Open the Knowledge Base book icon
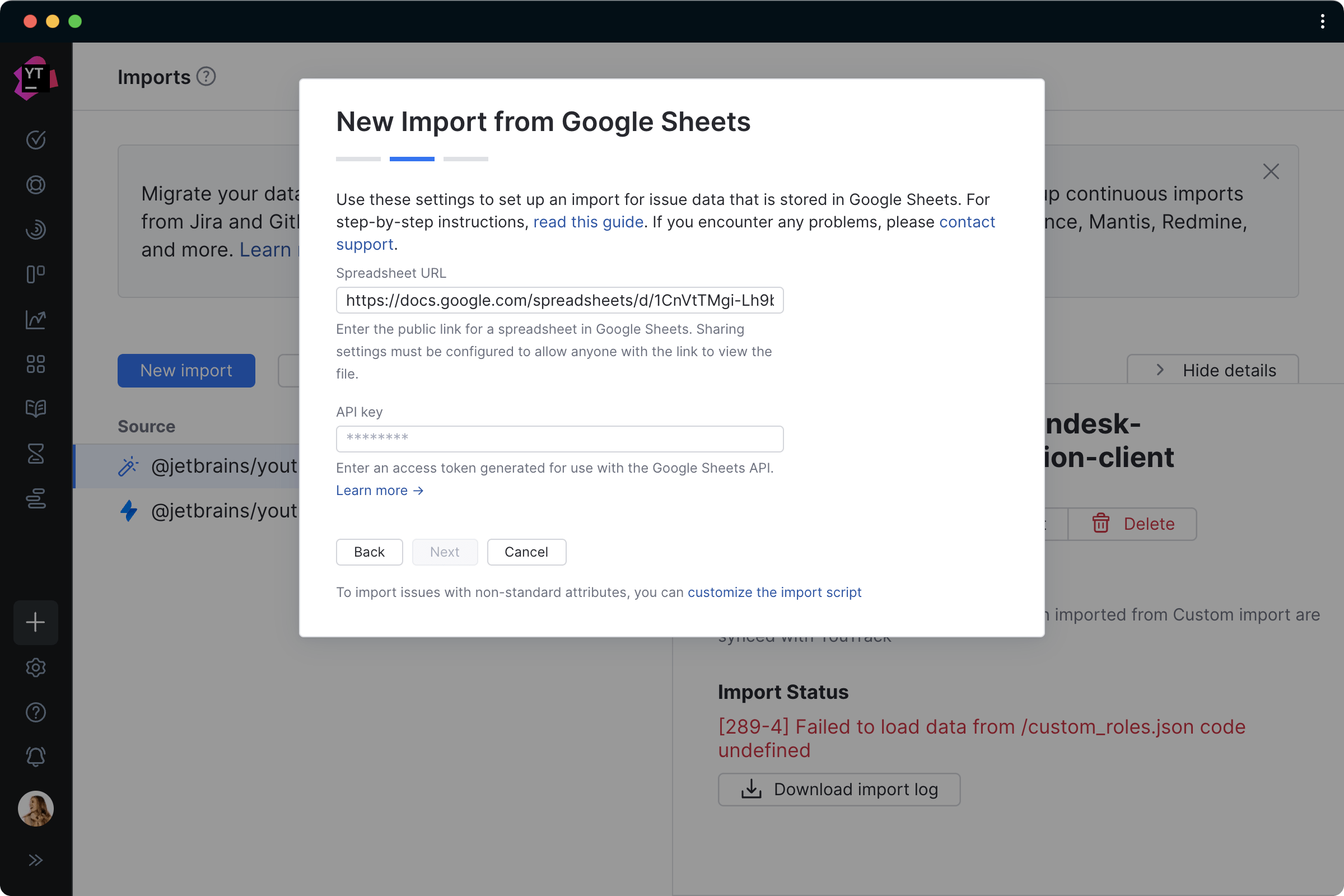Screen dimensions: 1344x896 coord(35,408)
